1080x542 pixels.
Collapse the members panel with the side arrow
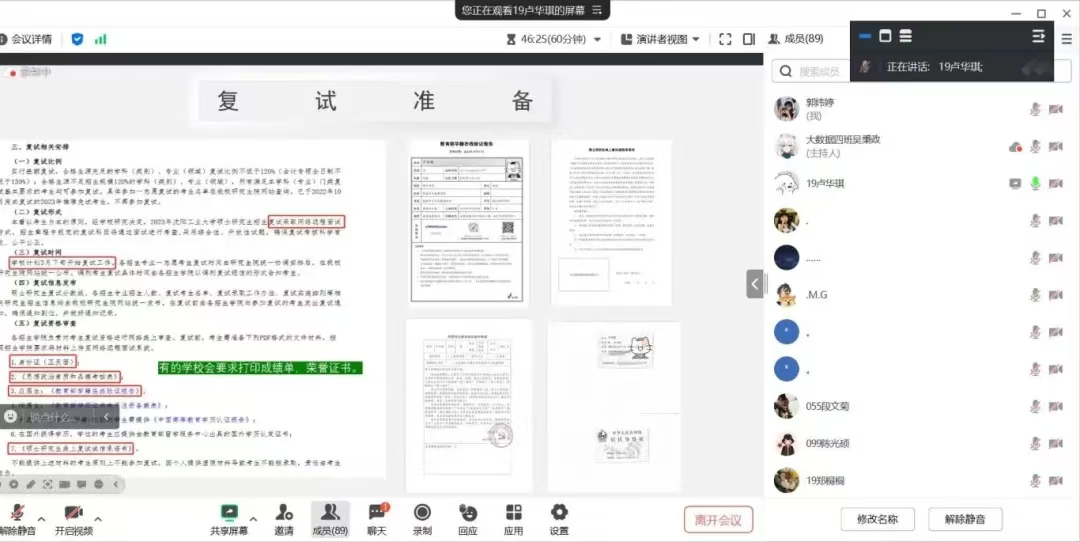(755, 284)
